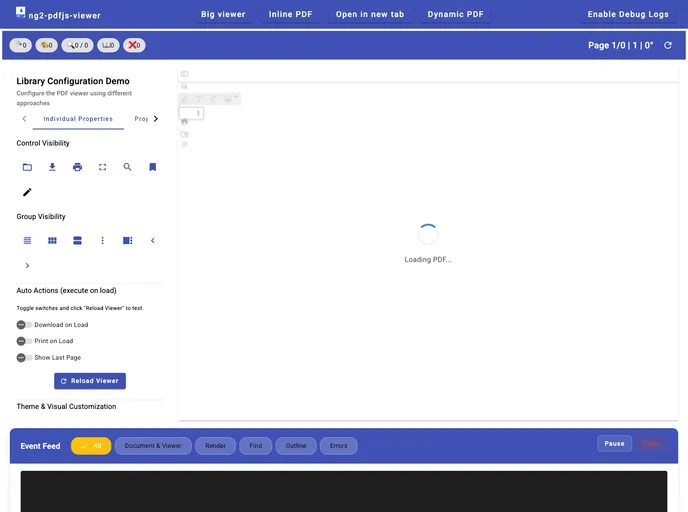Click the Page 1/0 | 1 | 0° status text
Image resolution: width=688 pixels, height=512 pixels.
(620, 45)
